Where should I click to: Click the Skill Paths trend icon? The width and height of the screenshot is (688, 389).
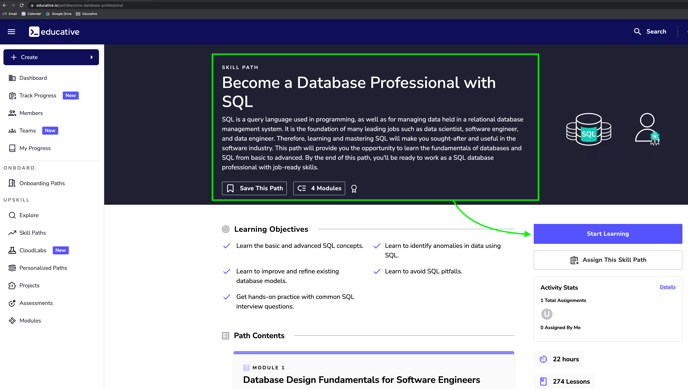coord(12,233)
